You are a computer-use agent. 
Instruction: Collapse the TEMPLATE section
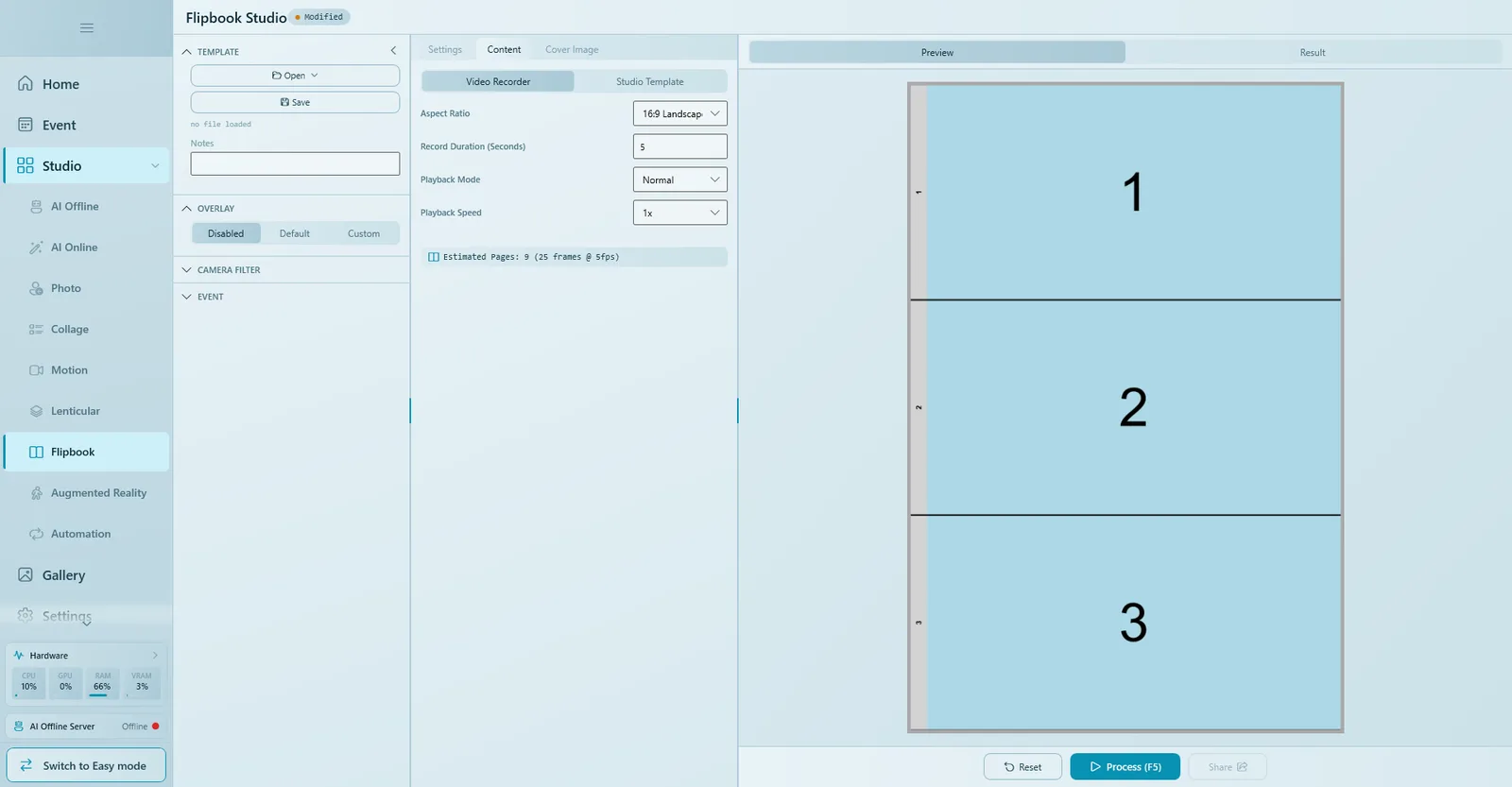click(186, 52)
